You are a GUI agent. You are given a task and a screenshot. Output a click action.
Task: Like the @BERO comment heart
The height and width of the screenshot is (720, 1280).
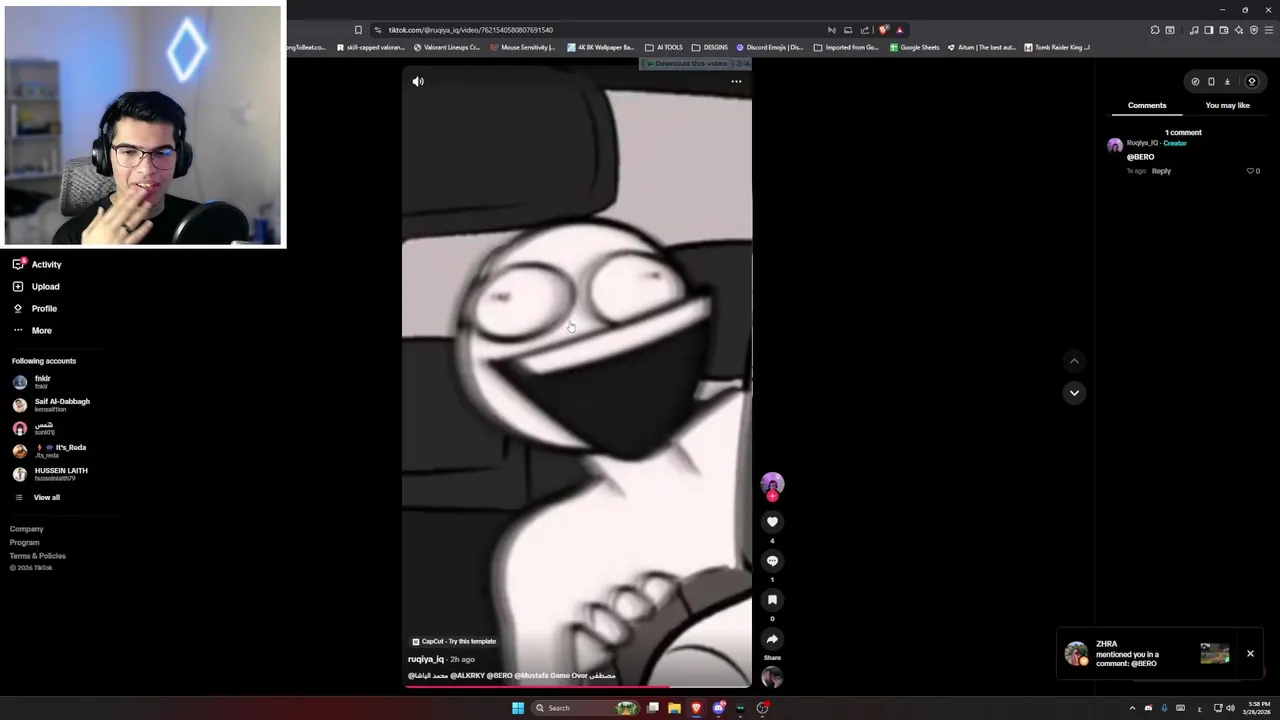(1250, 171)
